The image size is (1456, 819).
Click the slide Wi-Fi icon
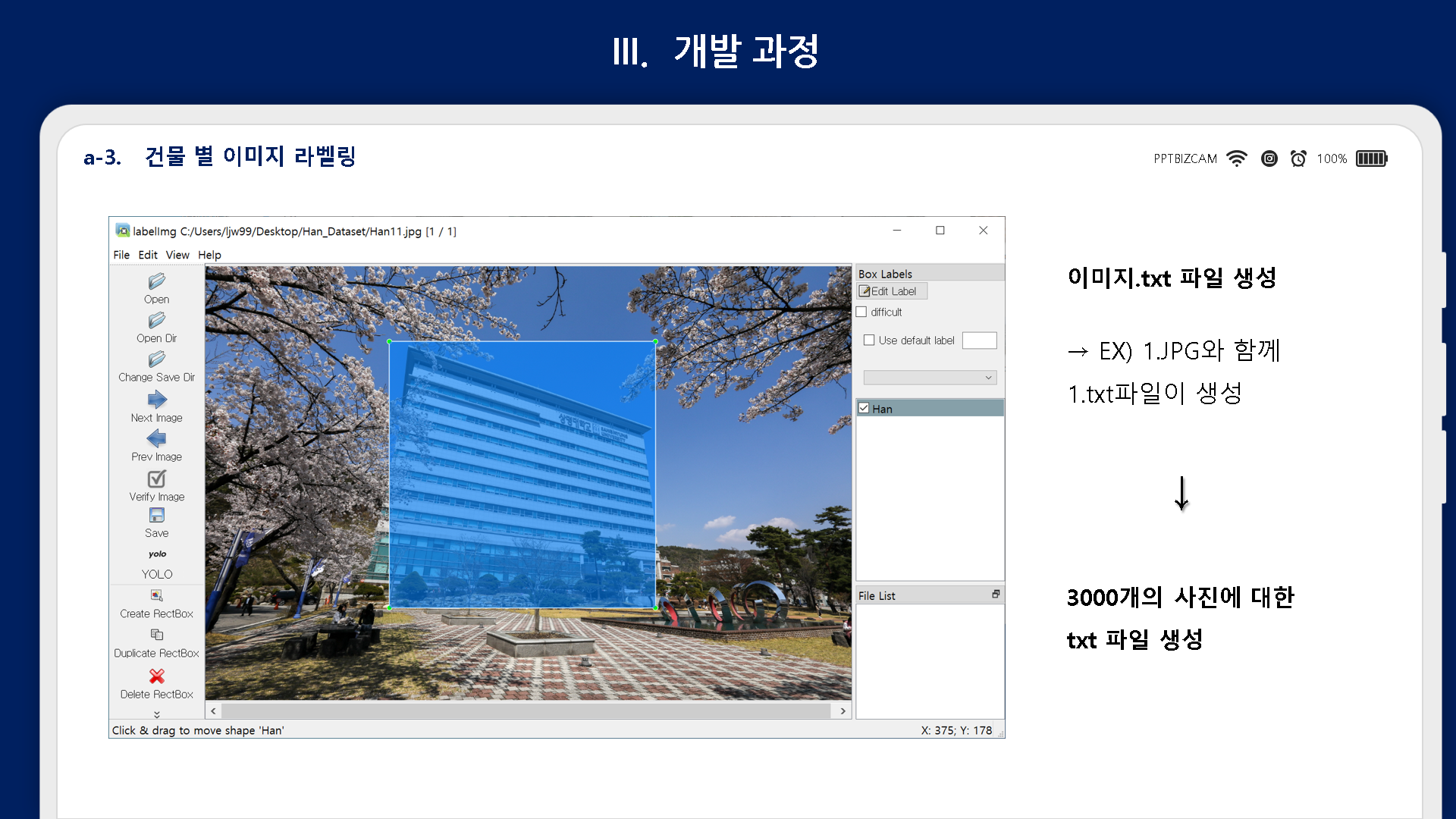1237,158
